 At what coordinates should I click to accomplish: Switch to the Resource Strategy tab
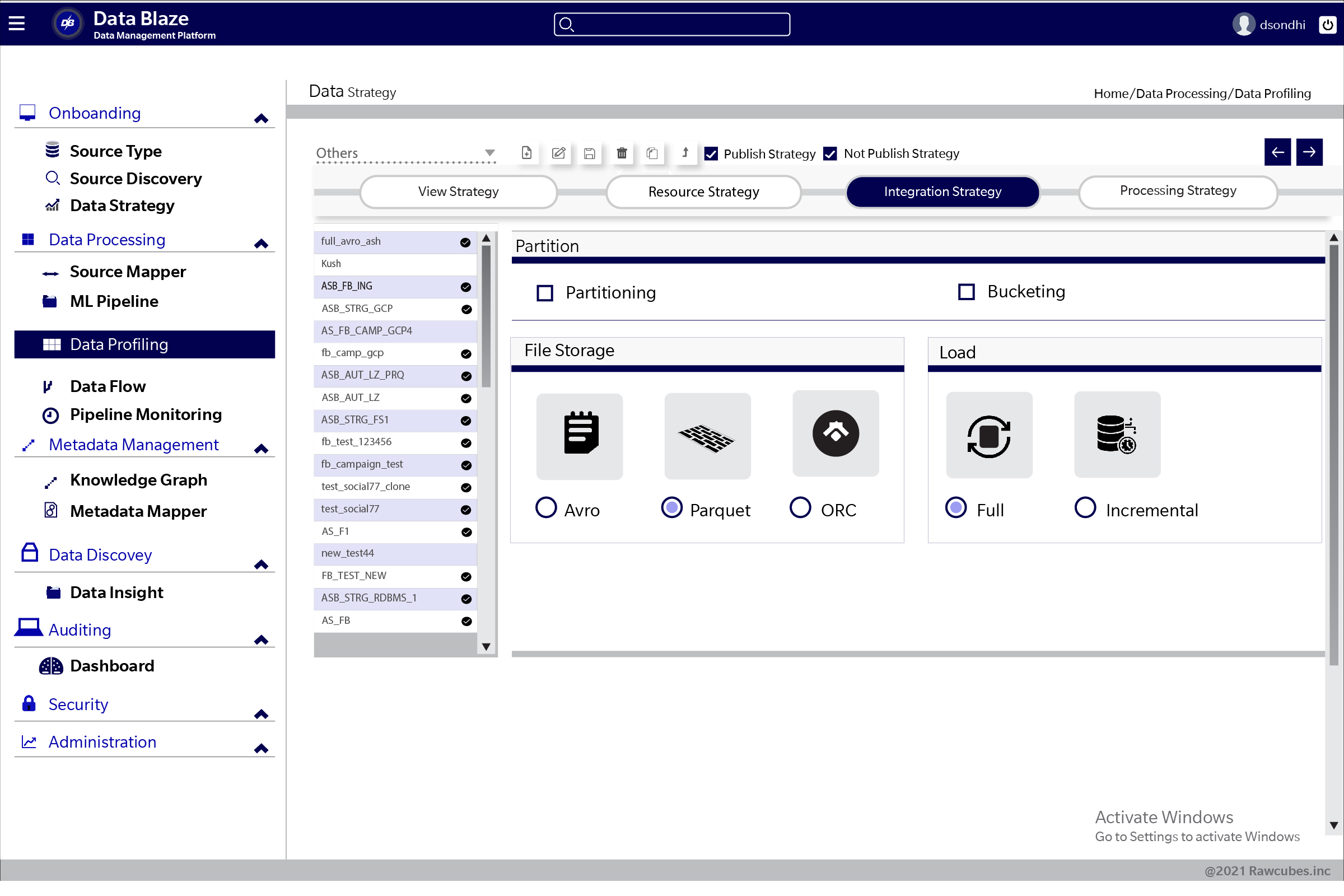pyautogui.click(x=703, y=191)
